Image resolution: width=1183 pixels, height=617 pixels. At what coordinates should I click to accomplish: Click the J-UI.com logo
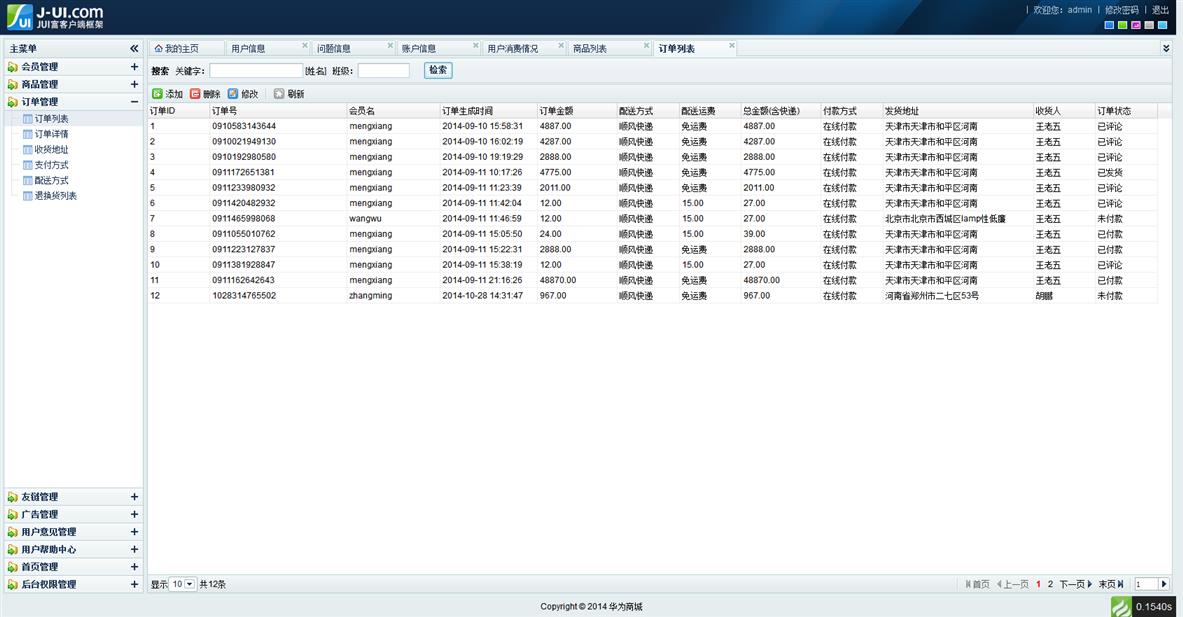pyautogui.click(x=55, y=17)
